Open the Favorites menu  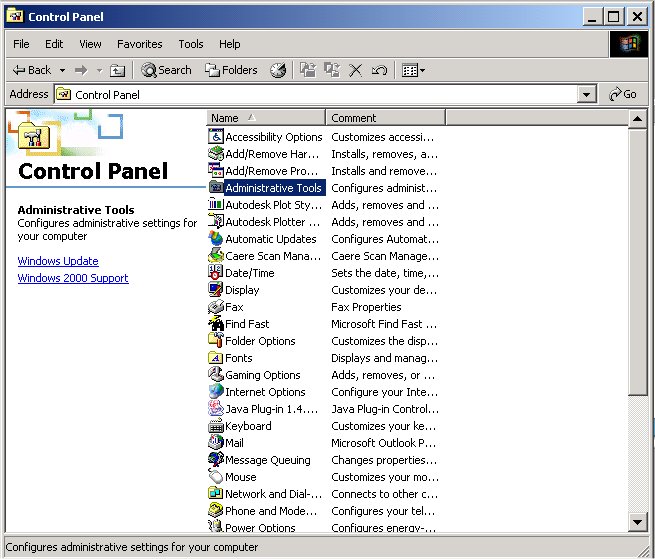tap(139, 44)
